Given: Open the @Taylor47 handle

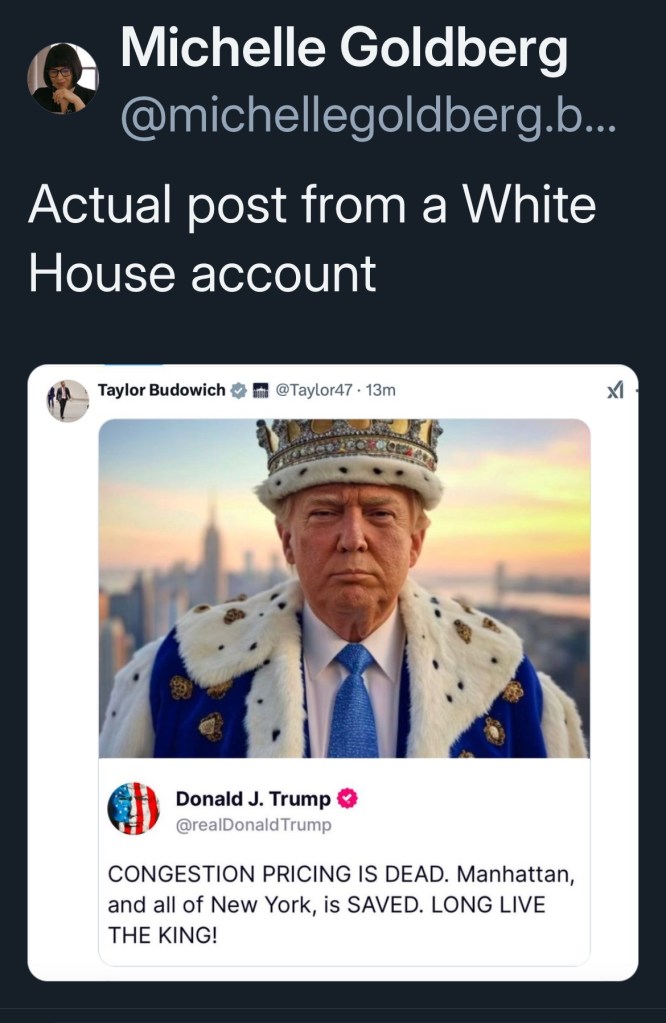Looking at the screenshot, I should [x=314, y=390].
